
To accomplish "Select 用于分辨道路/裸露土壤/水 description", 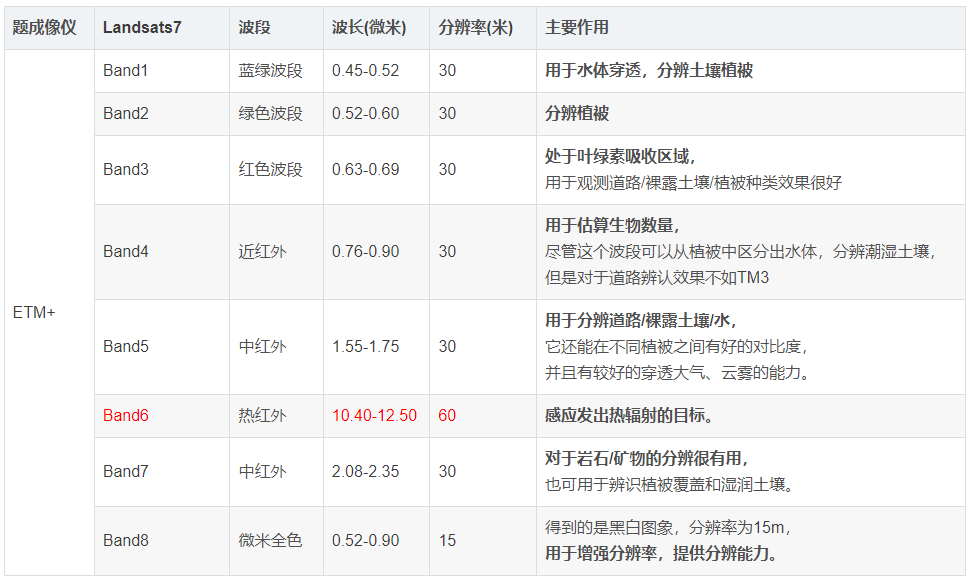I will pos(641,321).
